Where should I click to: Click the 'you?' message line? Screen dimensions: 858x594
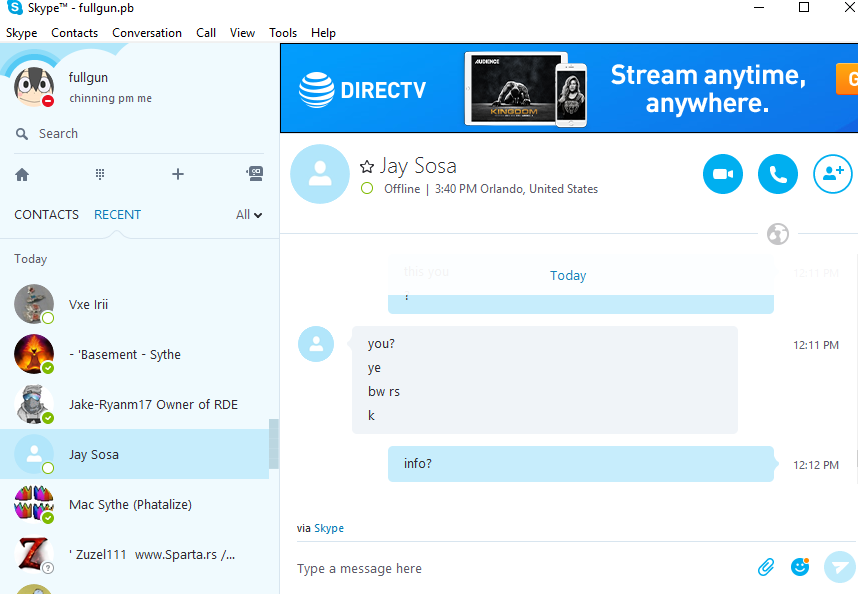(x=381, y=344)
